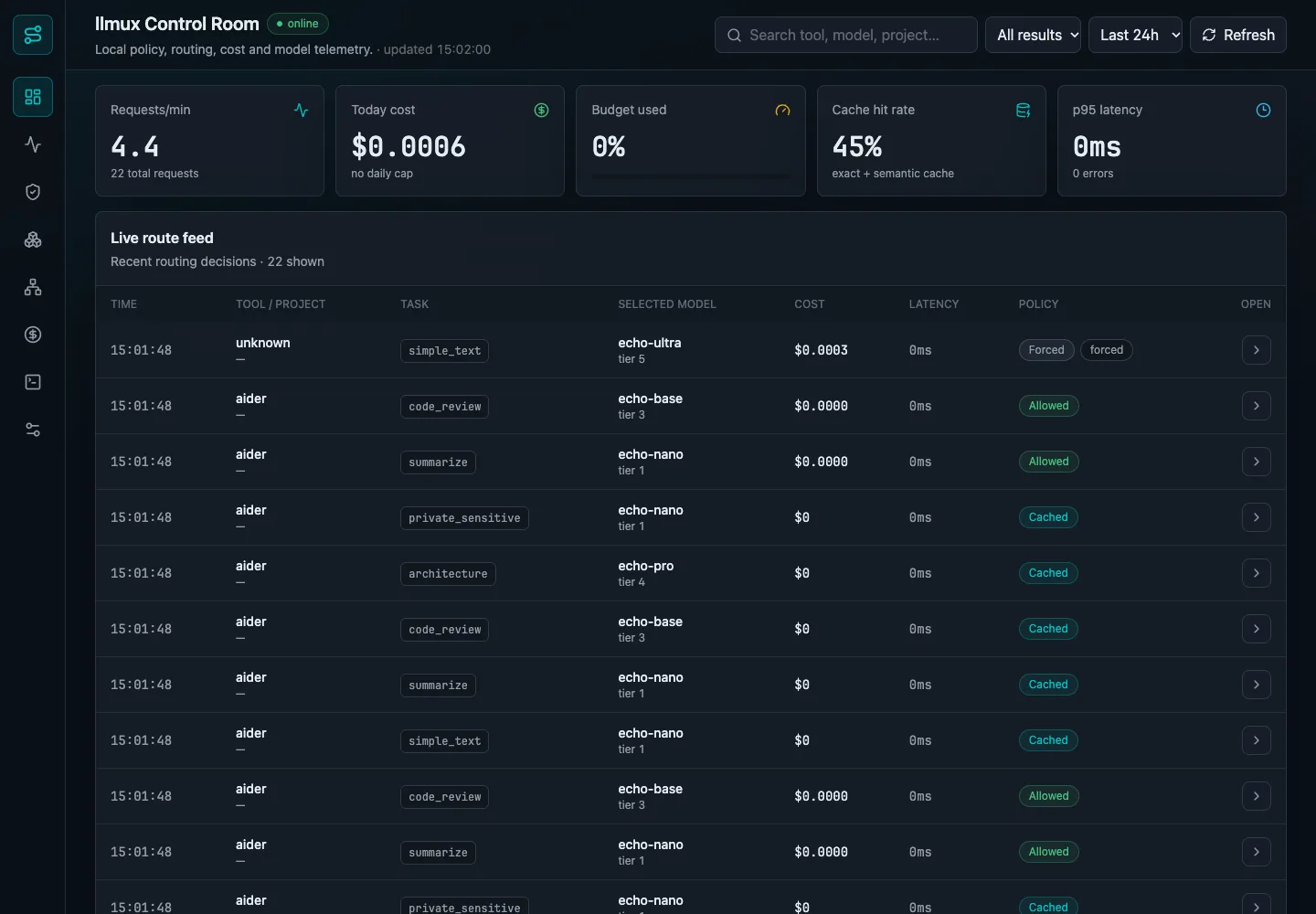The width and height of the screenshot is (1316, 914).
Task: Open the models cubes page in the sidebar
Action: pos(33,239)
